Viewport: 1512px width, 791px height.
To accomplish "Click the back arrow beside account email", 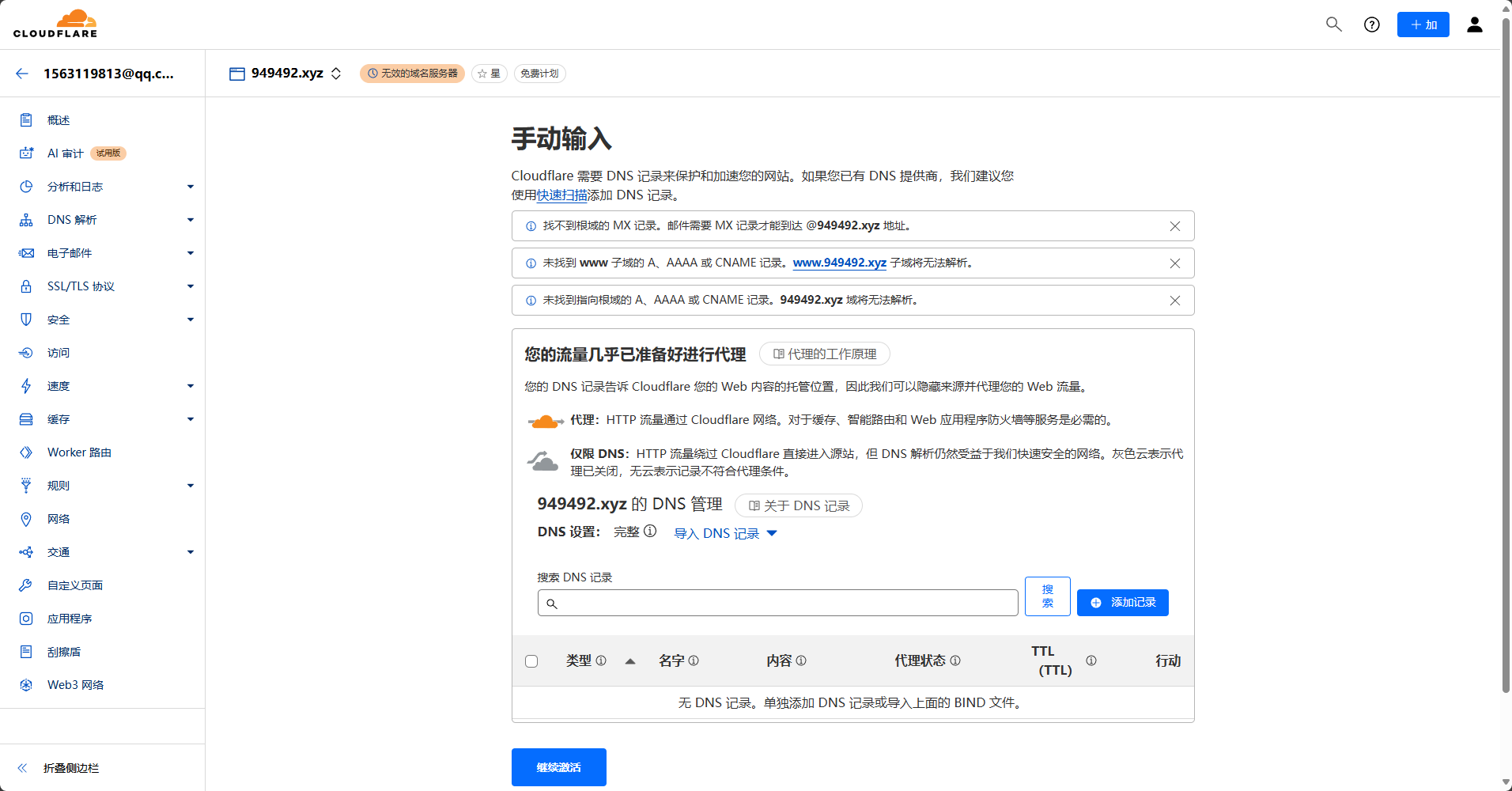I will [x=22, y=74].
